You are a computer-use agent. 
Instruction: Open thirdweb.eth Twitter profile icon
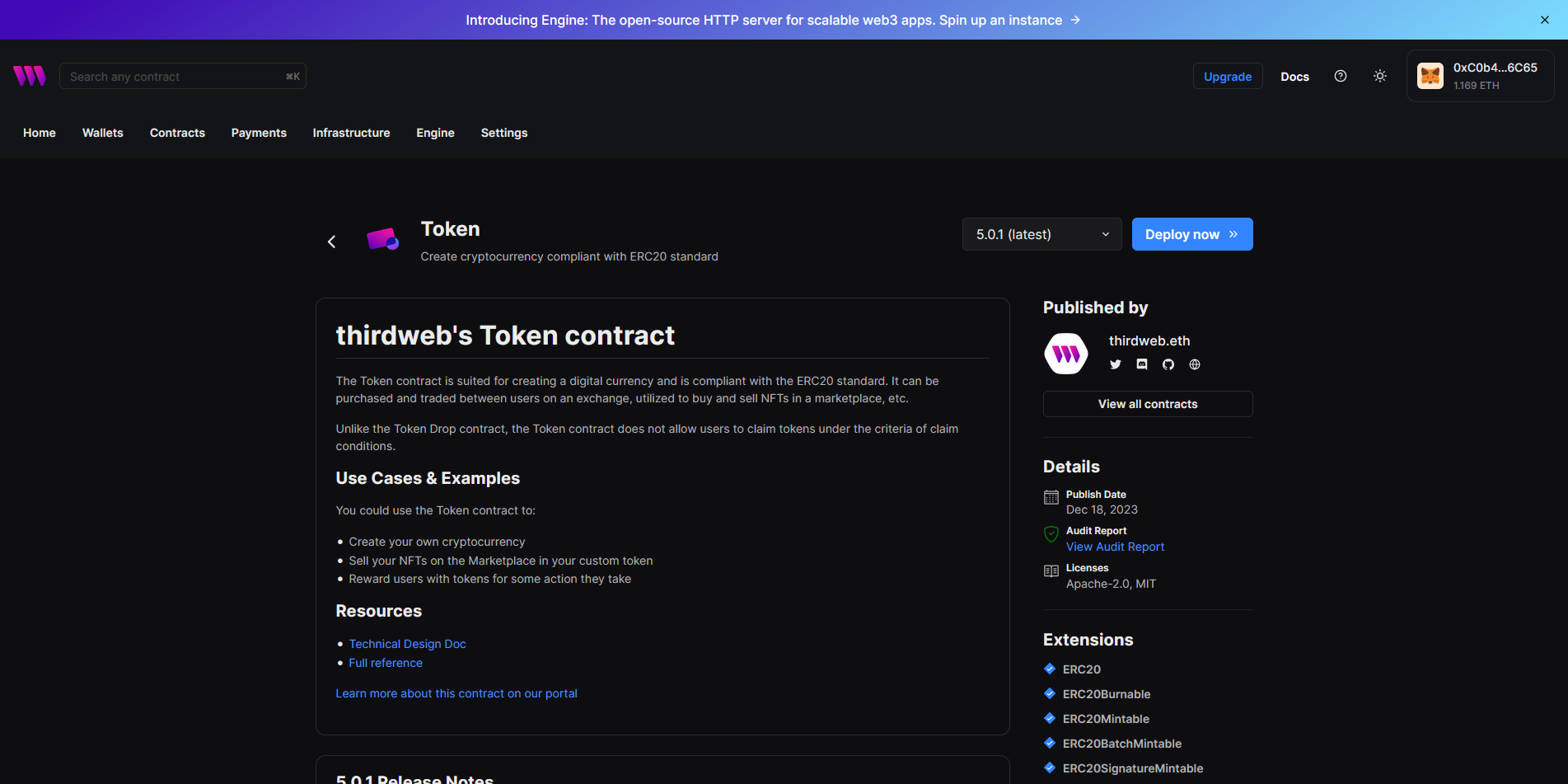[x=1116, y=364]
